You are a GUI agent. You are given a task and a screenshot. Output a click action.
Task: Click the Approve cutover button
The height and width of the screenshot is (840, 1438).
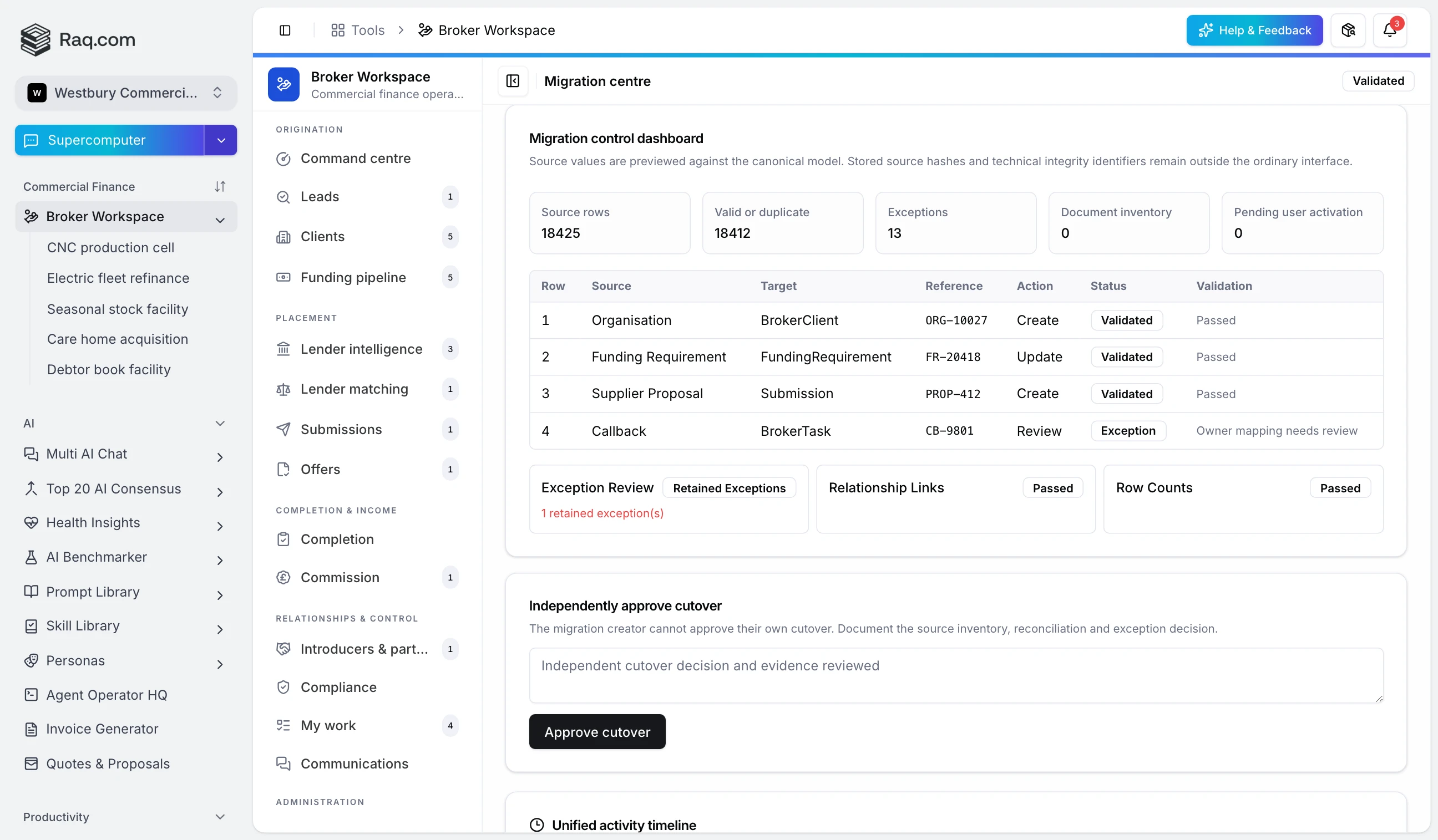[597, 732]
